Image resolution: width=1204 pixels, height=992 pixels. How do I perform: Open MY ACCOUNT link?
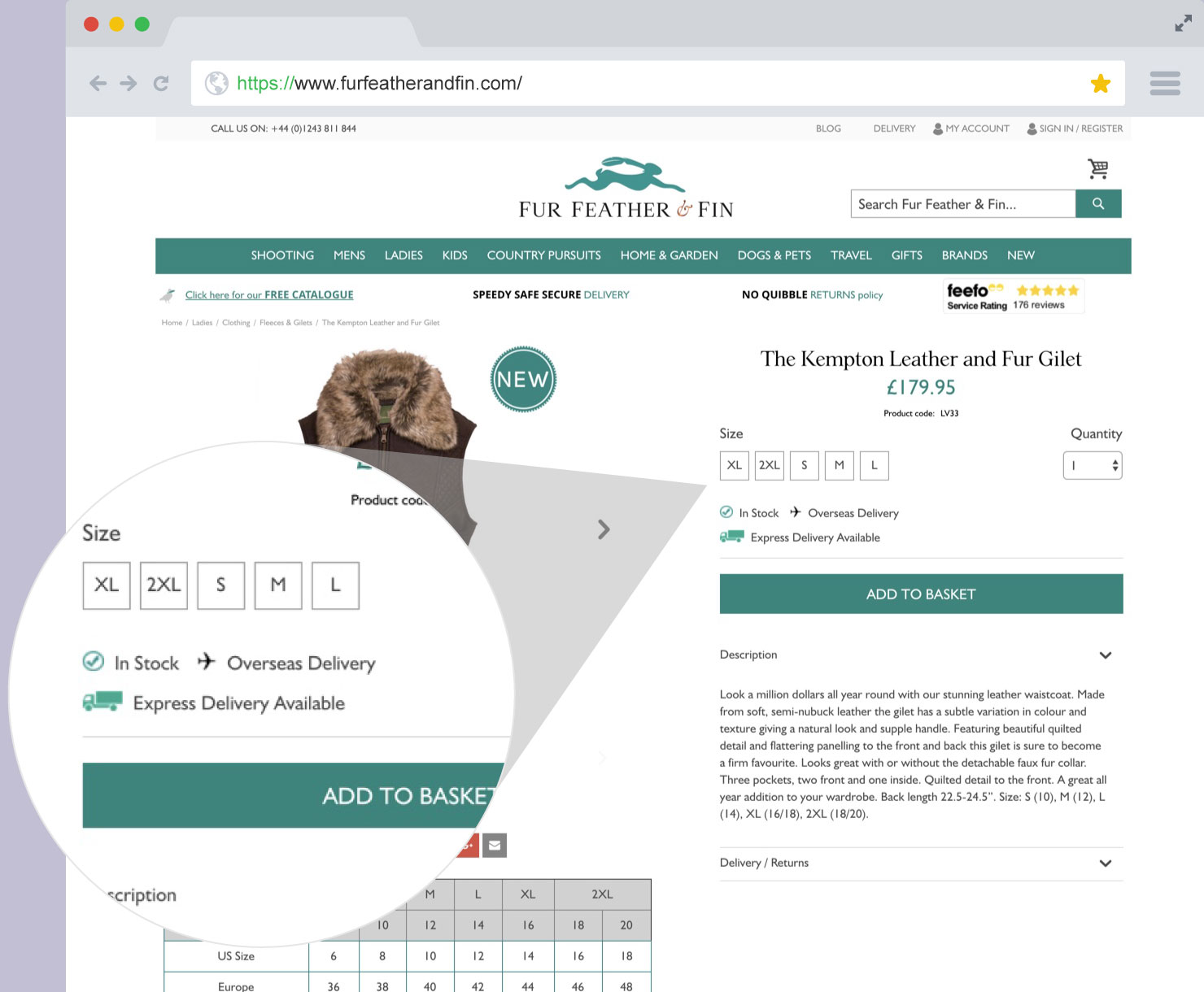click(x=971, y=128)
